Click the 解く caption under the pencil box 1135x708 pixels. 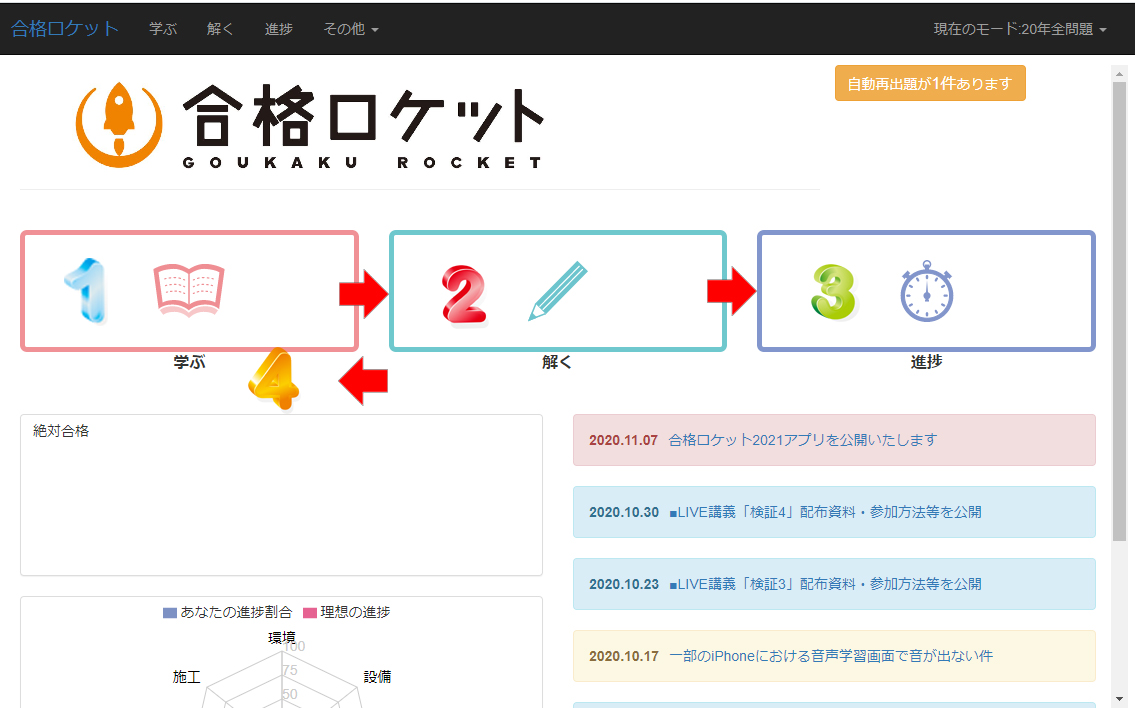pyautogui.click(x=557, y=362)
